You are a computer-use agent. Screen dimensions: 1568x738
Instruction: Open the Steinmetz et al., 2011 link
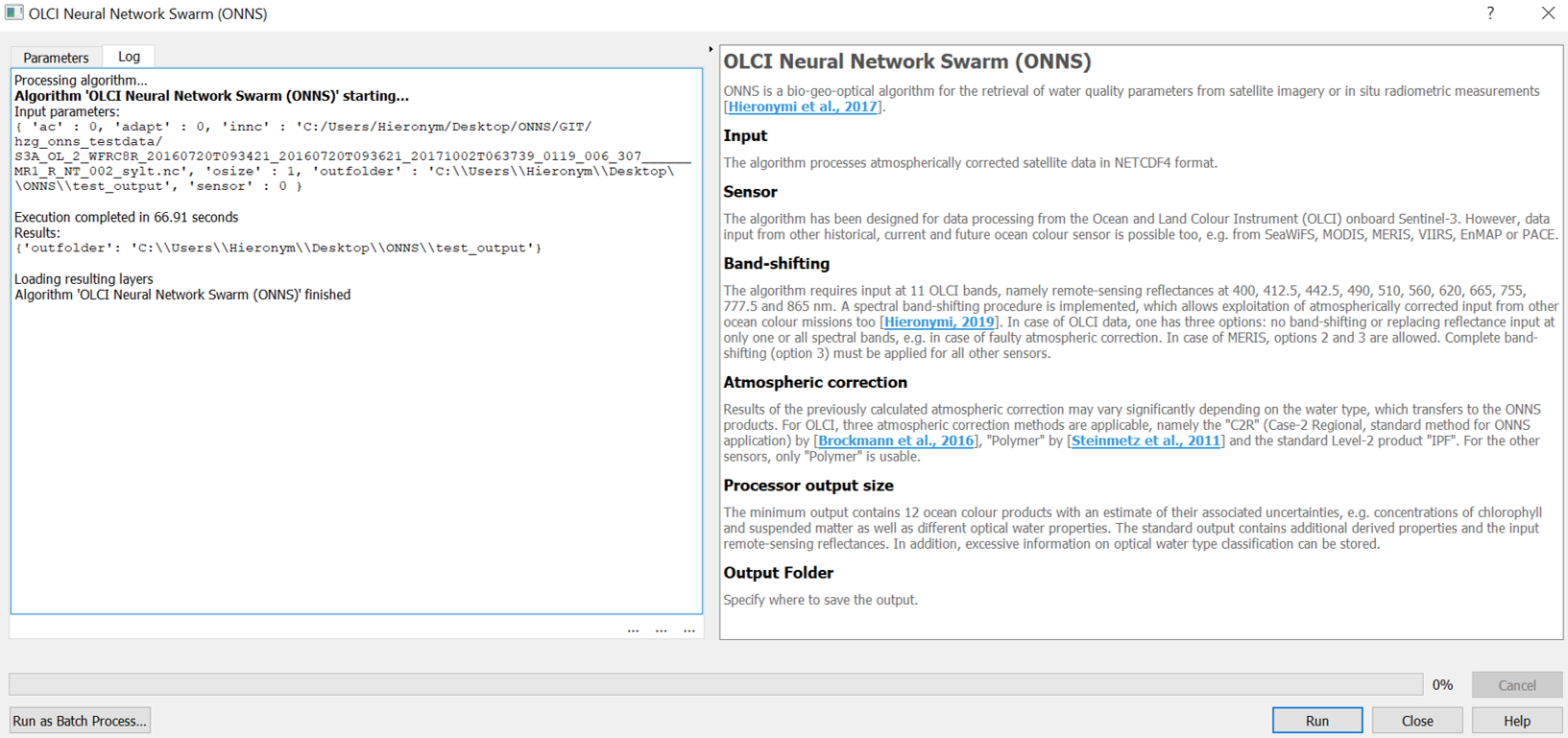pos(1146,441)
